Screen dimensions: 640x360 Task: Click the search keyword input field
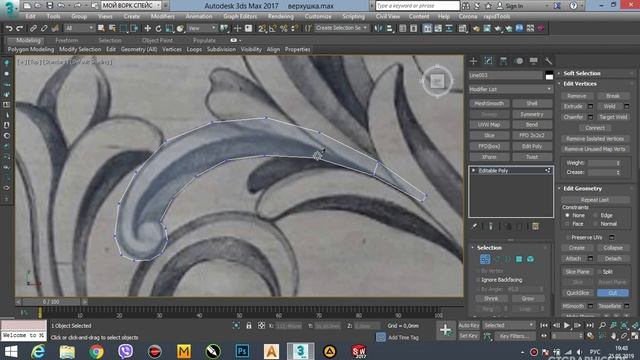click(418, 6)
